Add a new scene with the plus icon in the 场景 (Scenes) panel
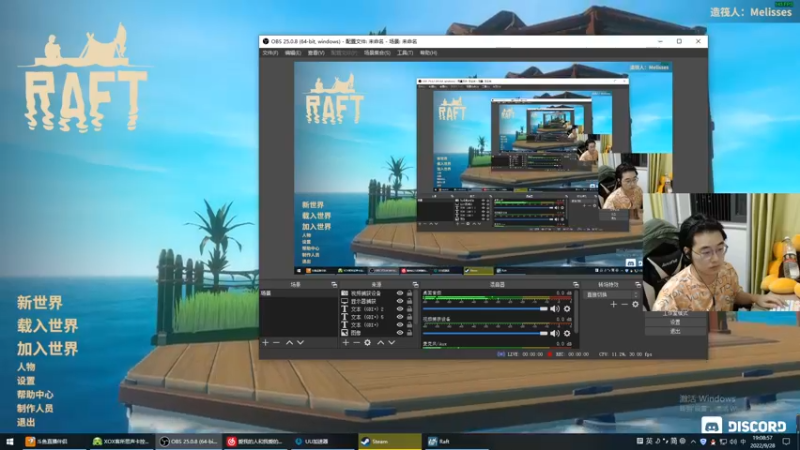Image resolution: width=800 pixels, height=450 pixels. pyautogui.click(x=265, y=343)
